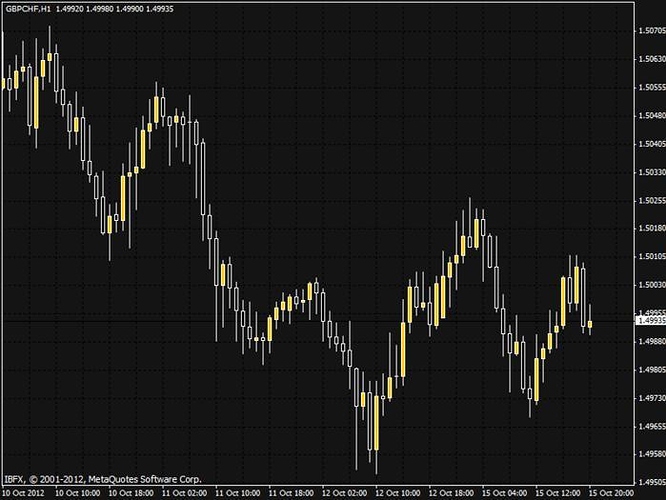Click the 1.49580 price axis label
The height and width of the screenshot is (500, 666).
pyautogui.click(x=652, y=454)
